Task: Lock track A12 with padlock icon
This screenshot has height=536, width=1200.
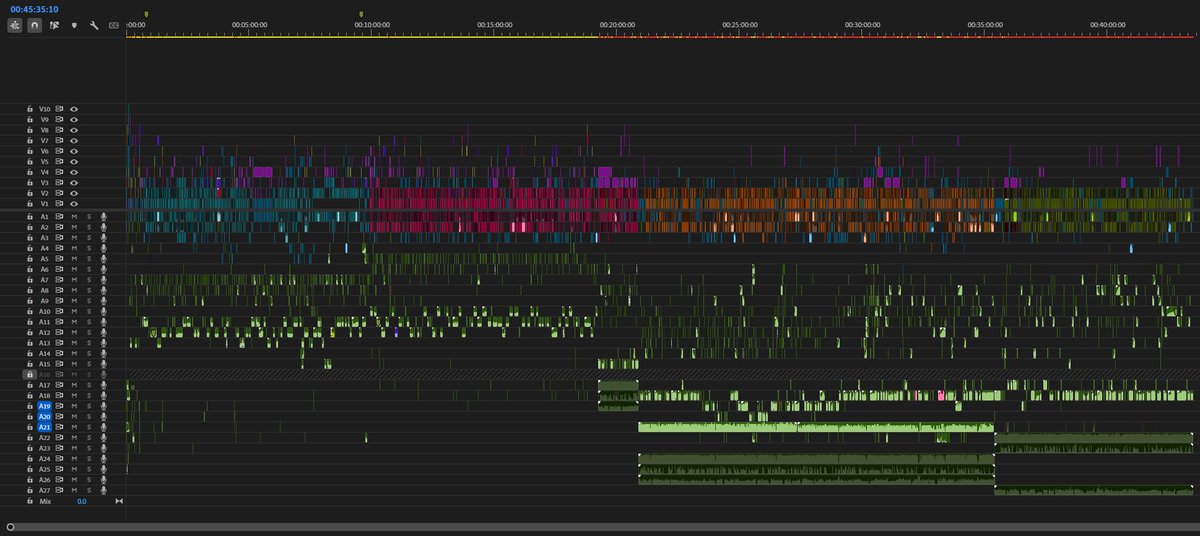Action: 30,333
